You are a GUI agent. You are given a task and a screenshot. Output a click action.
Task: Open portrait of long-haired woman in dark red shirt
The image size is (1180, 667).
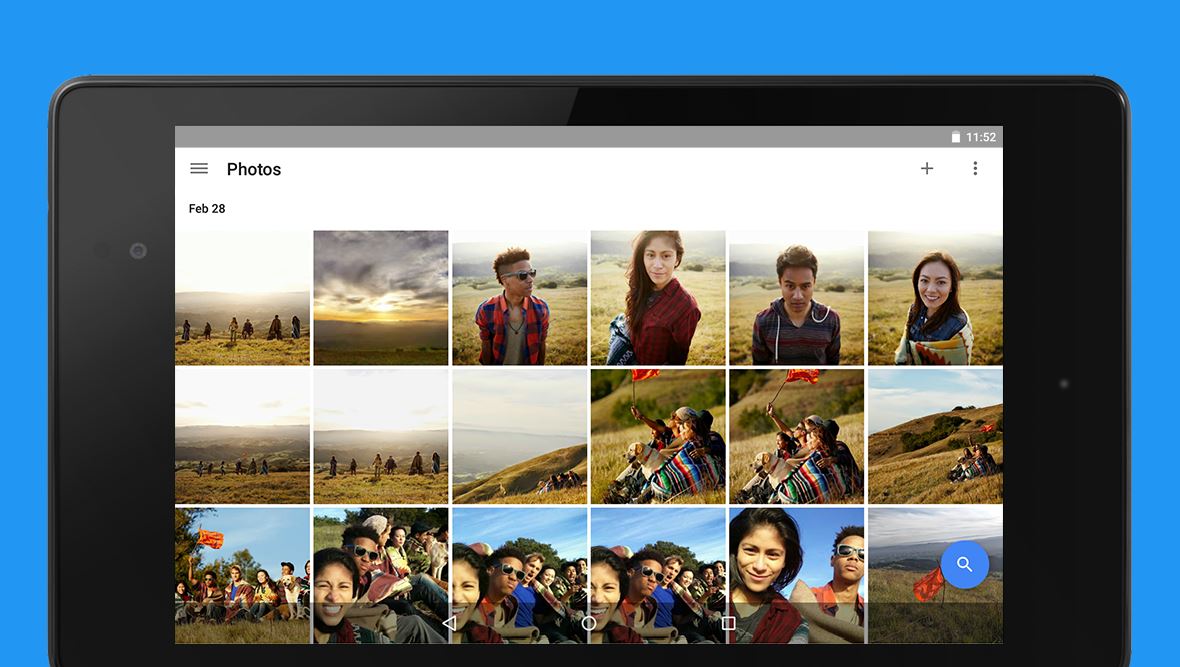pos(658,298)
